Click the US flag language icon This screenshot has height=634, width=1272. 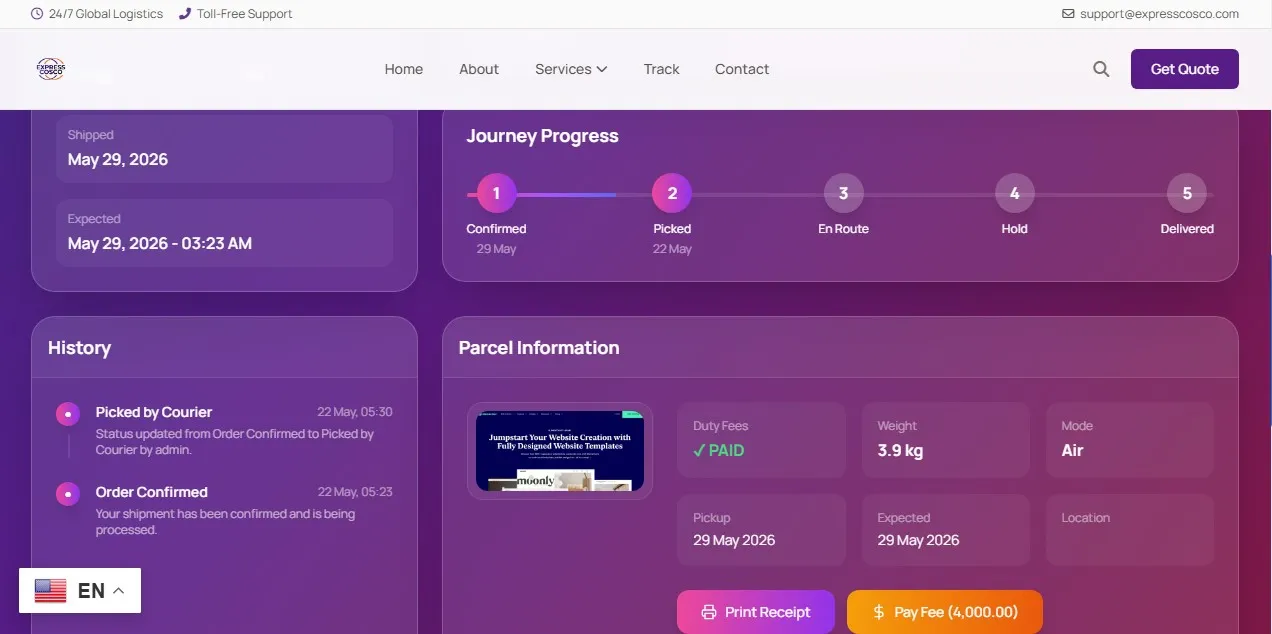pyautogui.click(x=50, y=590)
